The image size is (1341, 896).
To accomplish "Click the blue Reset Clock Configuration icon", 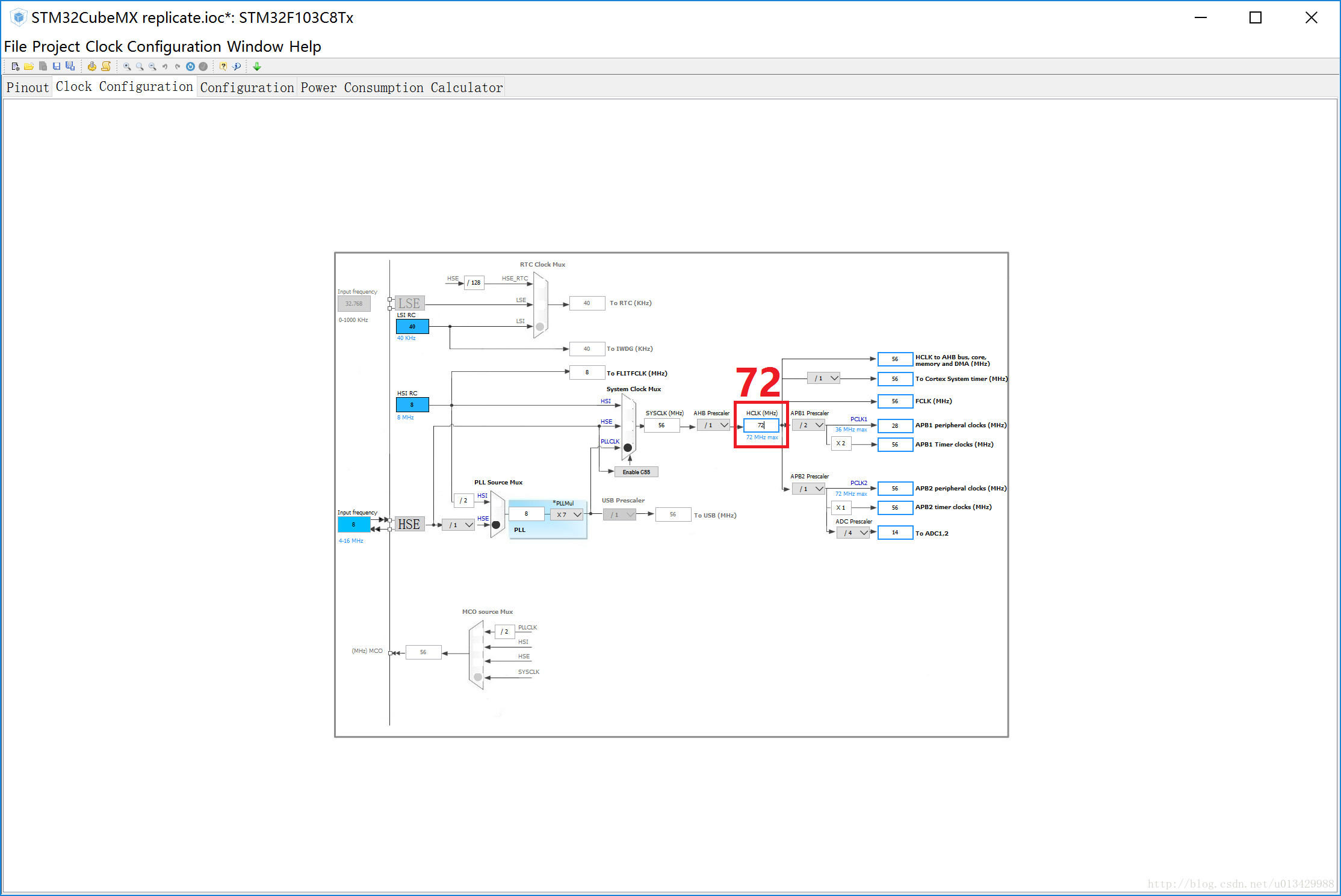I will (x=190, y=66).
